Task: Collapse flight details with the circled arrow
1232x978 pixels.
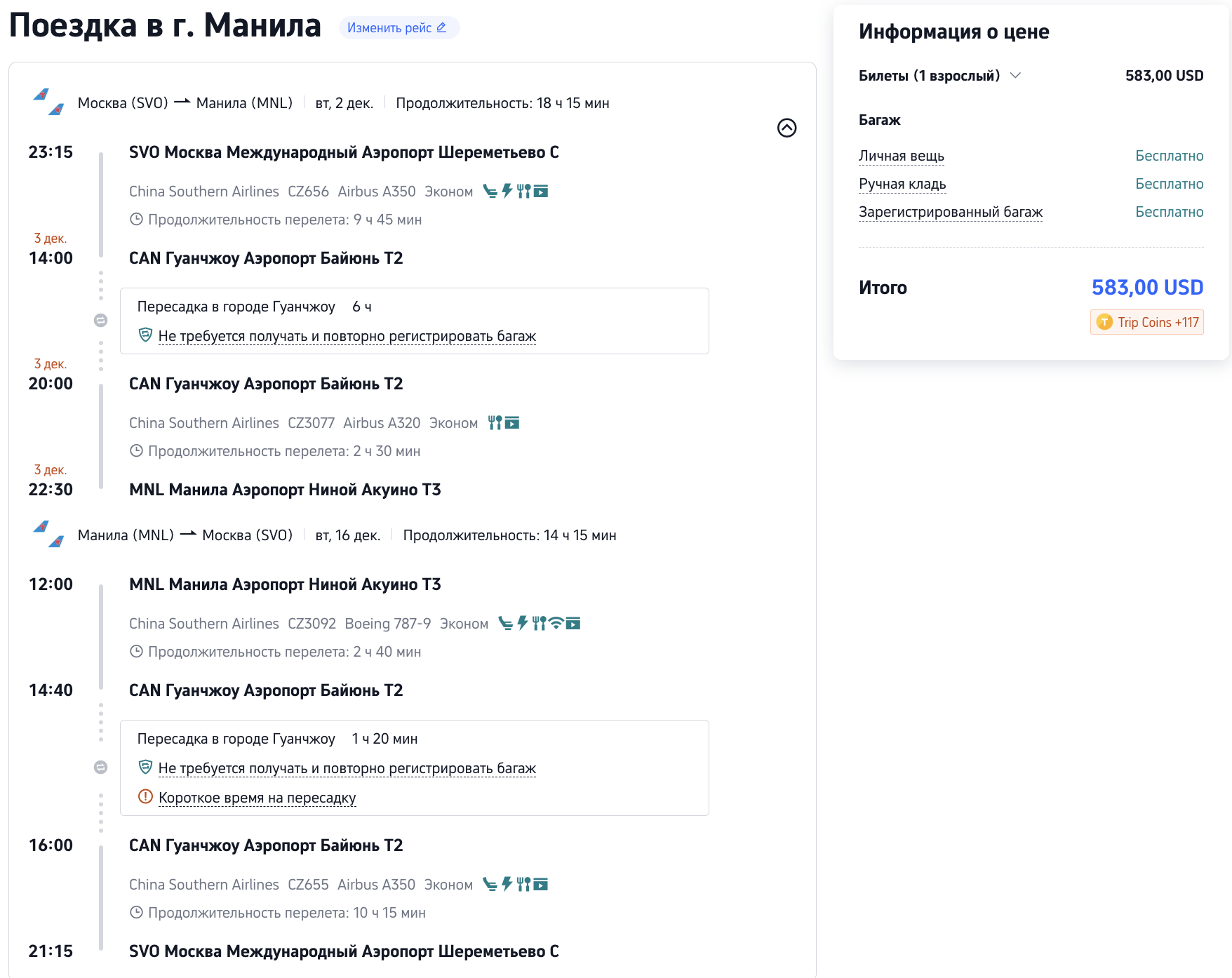Action: (786, 128)
